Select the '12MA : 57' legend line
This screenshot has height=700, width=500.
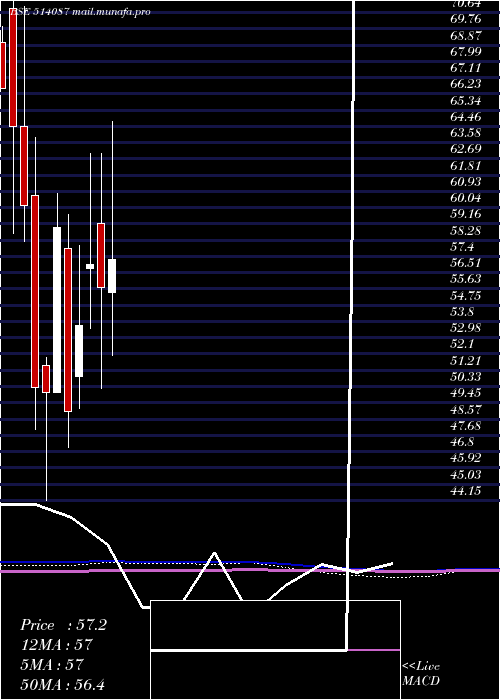(56, 645)
